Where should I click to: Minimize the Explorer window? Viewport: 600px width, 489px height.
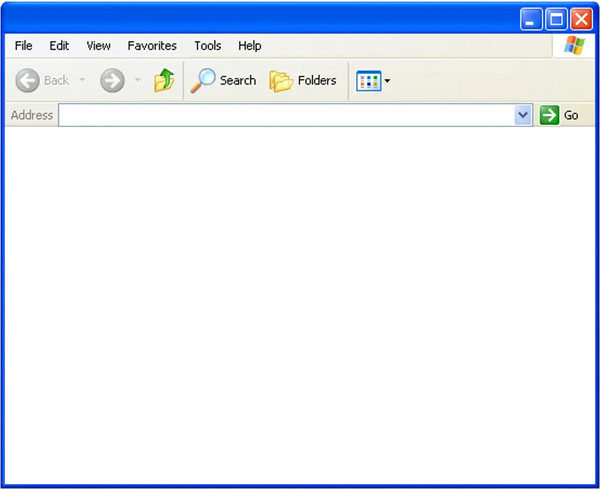(x=531, y=19)
